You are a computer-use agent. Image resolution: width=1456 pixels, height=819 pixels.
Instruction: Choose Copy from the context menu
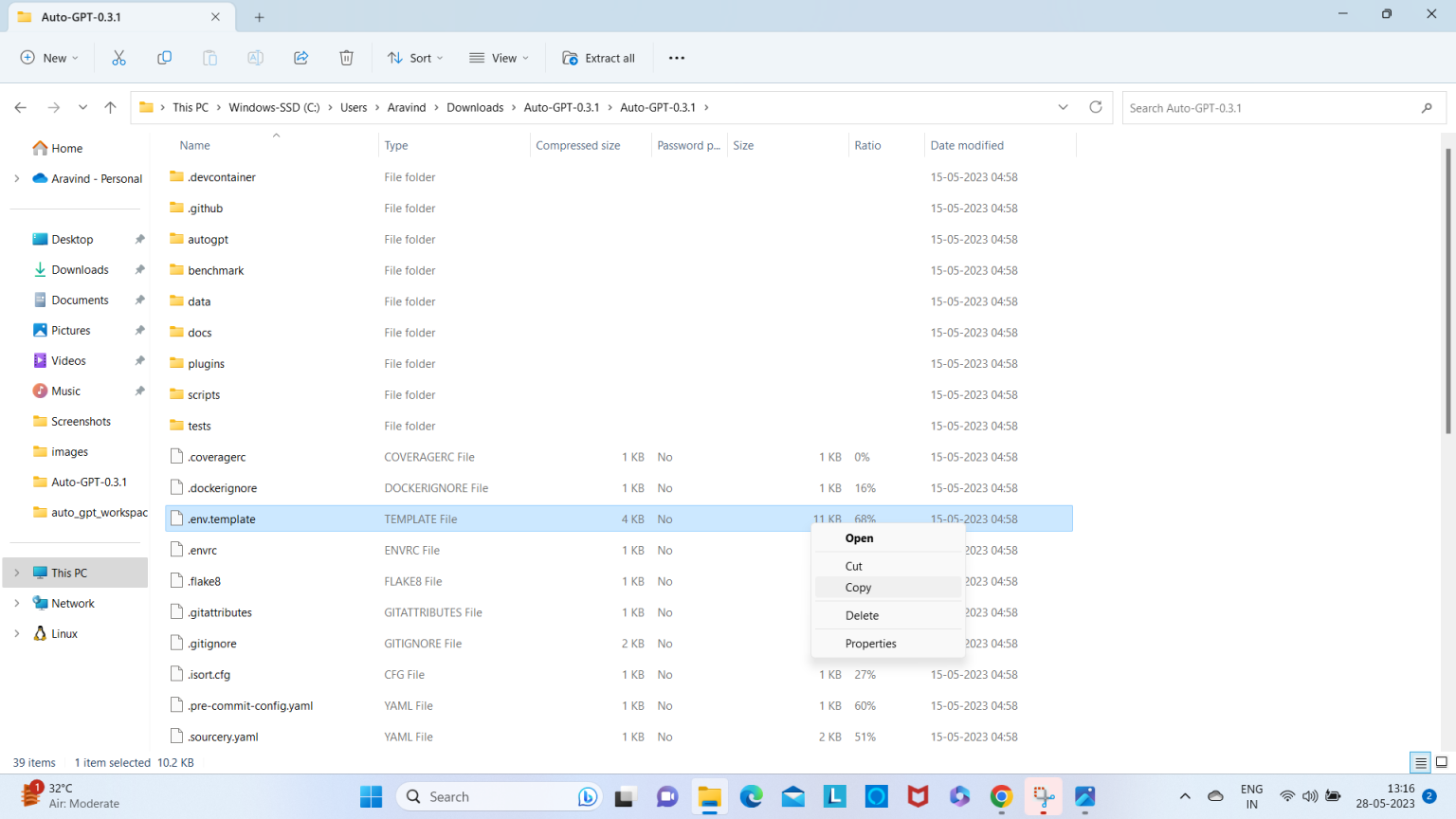click(x=858, y=588)
